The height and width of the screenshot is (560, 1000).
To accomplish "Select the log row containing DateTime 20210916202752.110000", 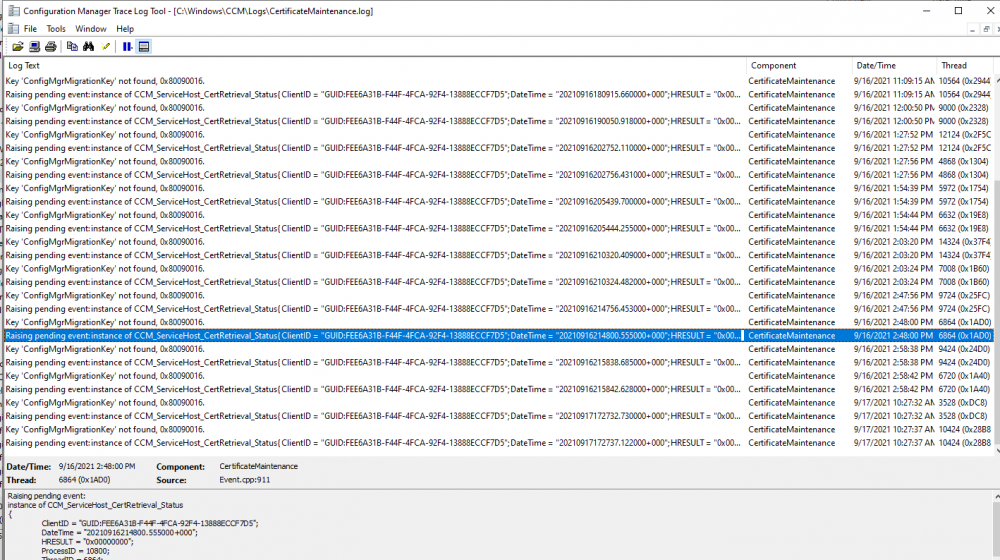I will click(x=498, y=148).
